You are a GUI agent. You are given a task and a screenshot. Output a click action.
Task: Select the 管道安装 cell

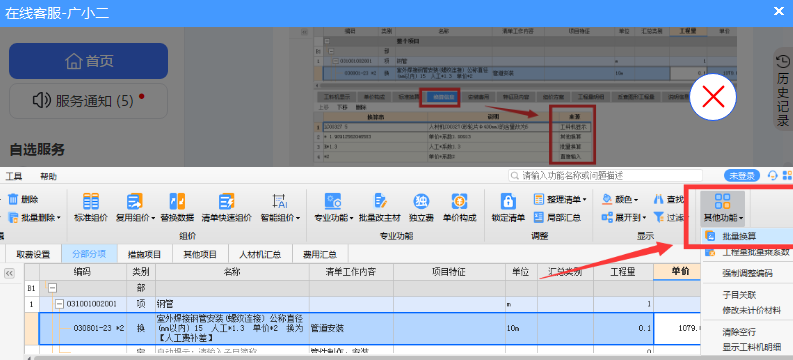351,328
